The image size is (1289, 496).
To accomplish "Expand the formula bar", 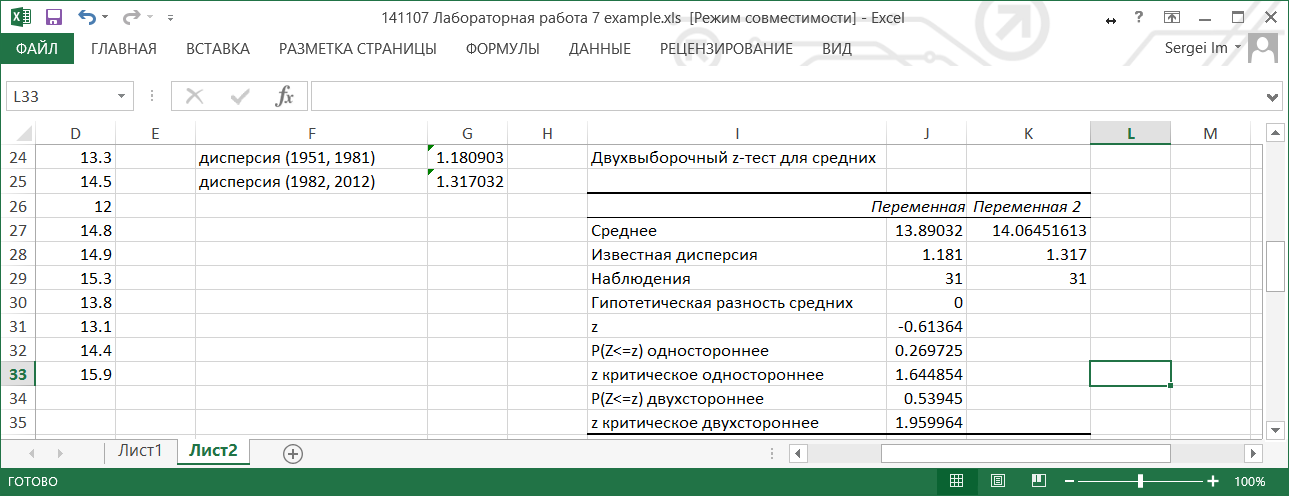I will pos(1273,97).
